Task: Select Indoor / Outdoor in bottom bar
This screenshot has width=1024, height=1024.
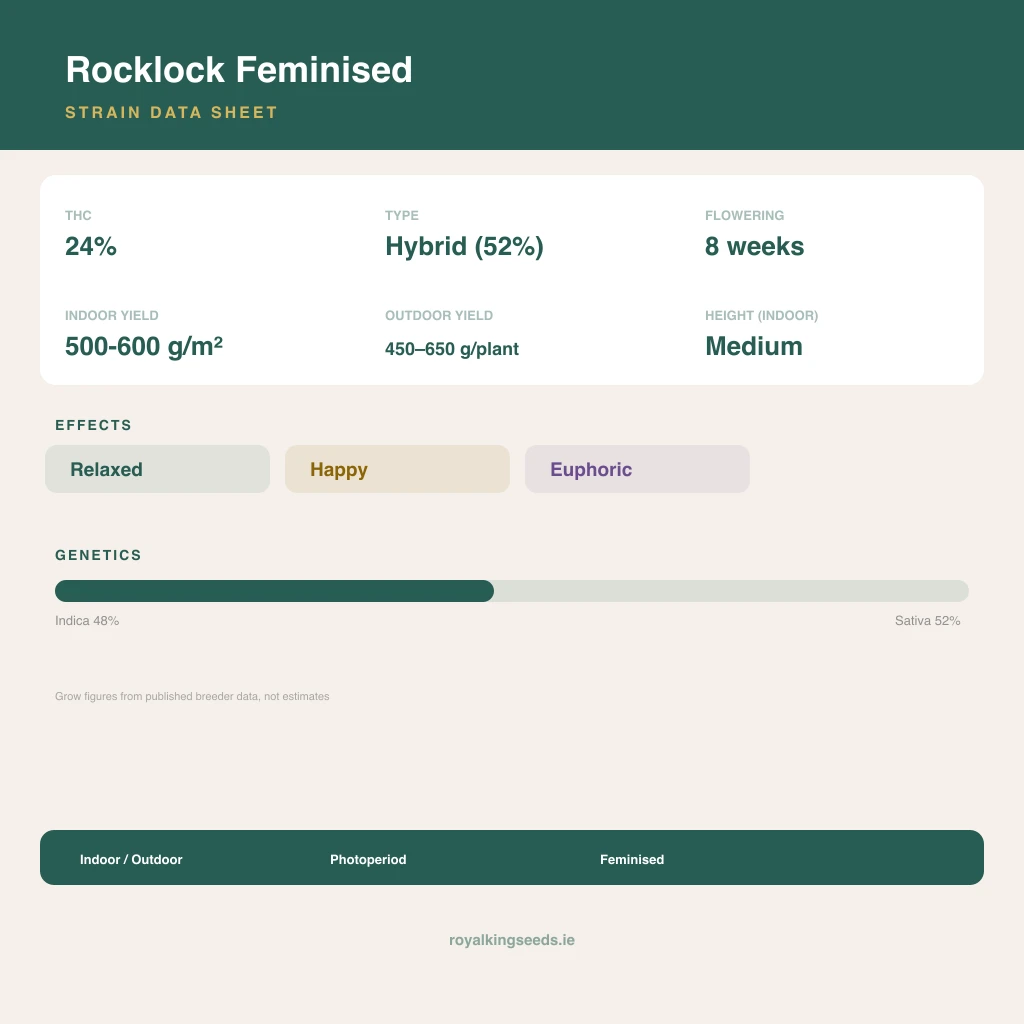Action: [x=131, y=859]
